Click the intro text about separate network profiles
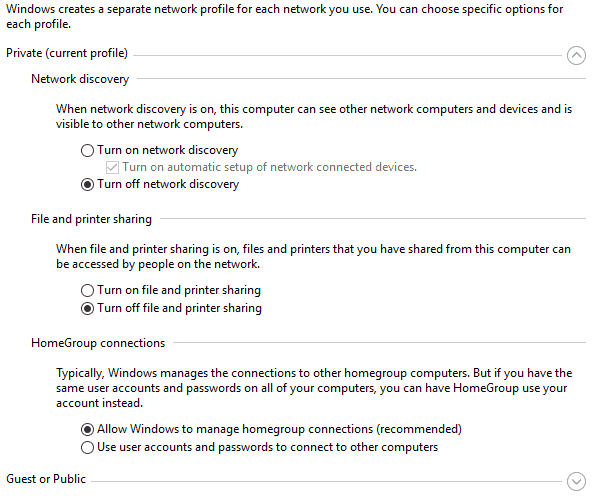Viewport: 597px width, 496px height. pos(285,16)
